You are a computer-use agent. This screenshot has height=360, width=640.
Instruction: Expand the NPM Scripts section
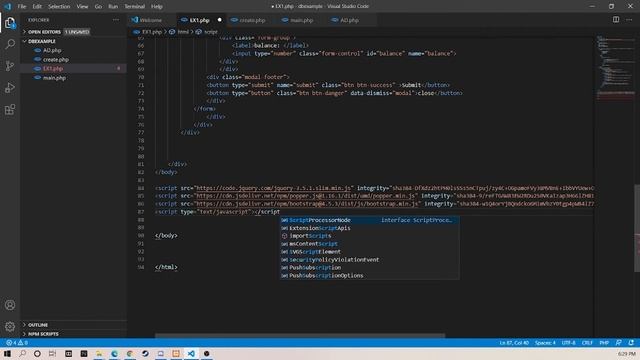[43, 334]
